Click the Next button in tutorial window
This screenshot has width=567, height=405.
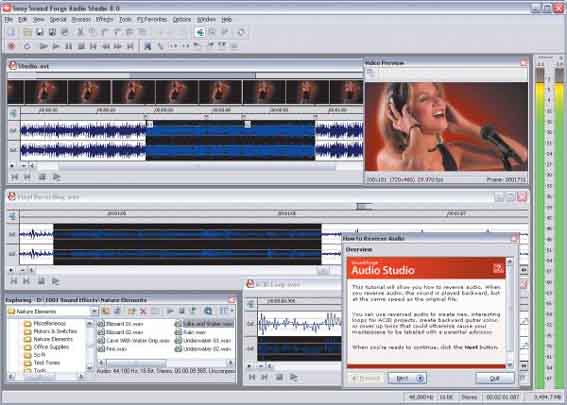click(x=407, y=378)
